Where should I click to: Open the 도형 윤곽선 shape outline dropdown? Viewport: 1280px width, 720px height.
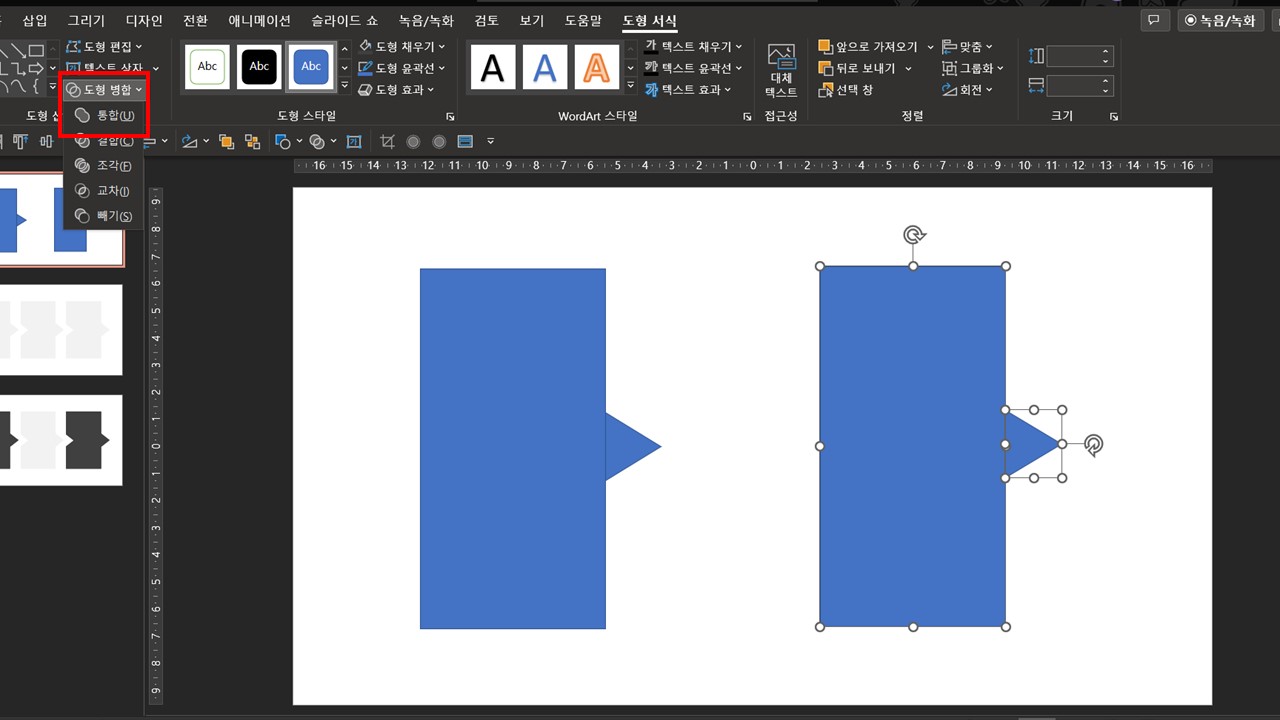(402, 68)
